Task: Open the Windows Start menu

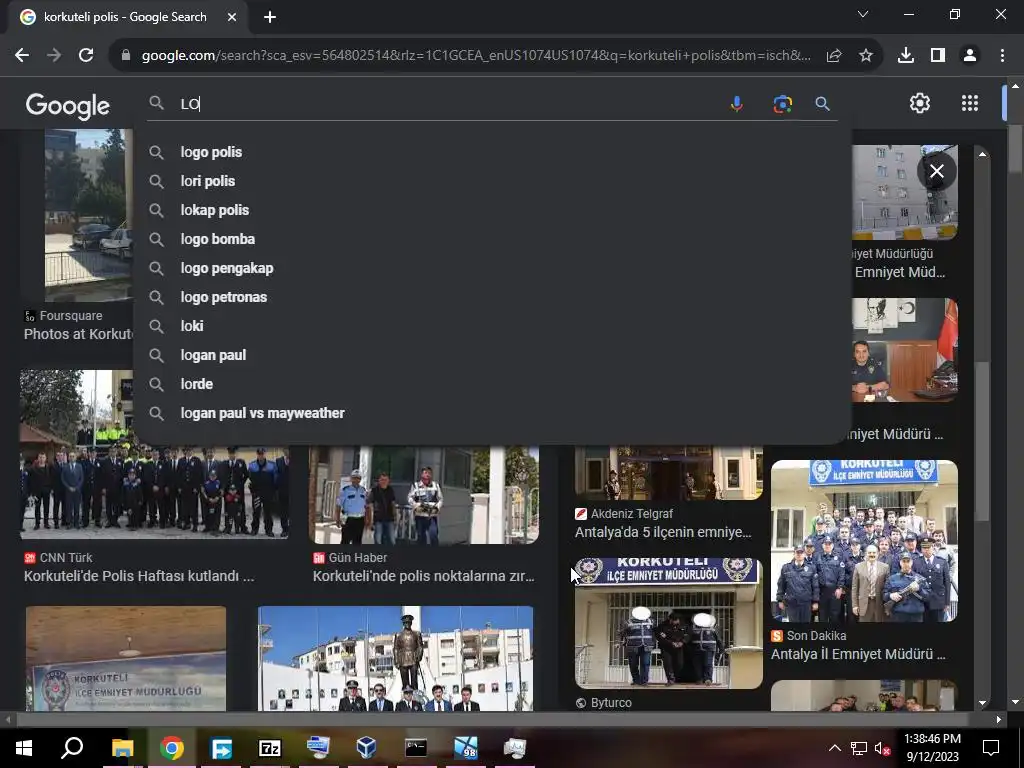Action: point(24,747)
